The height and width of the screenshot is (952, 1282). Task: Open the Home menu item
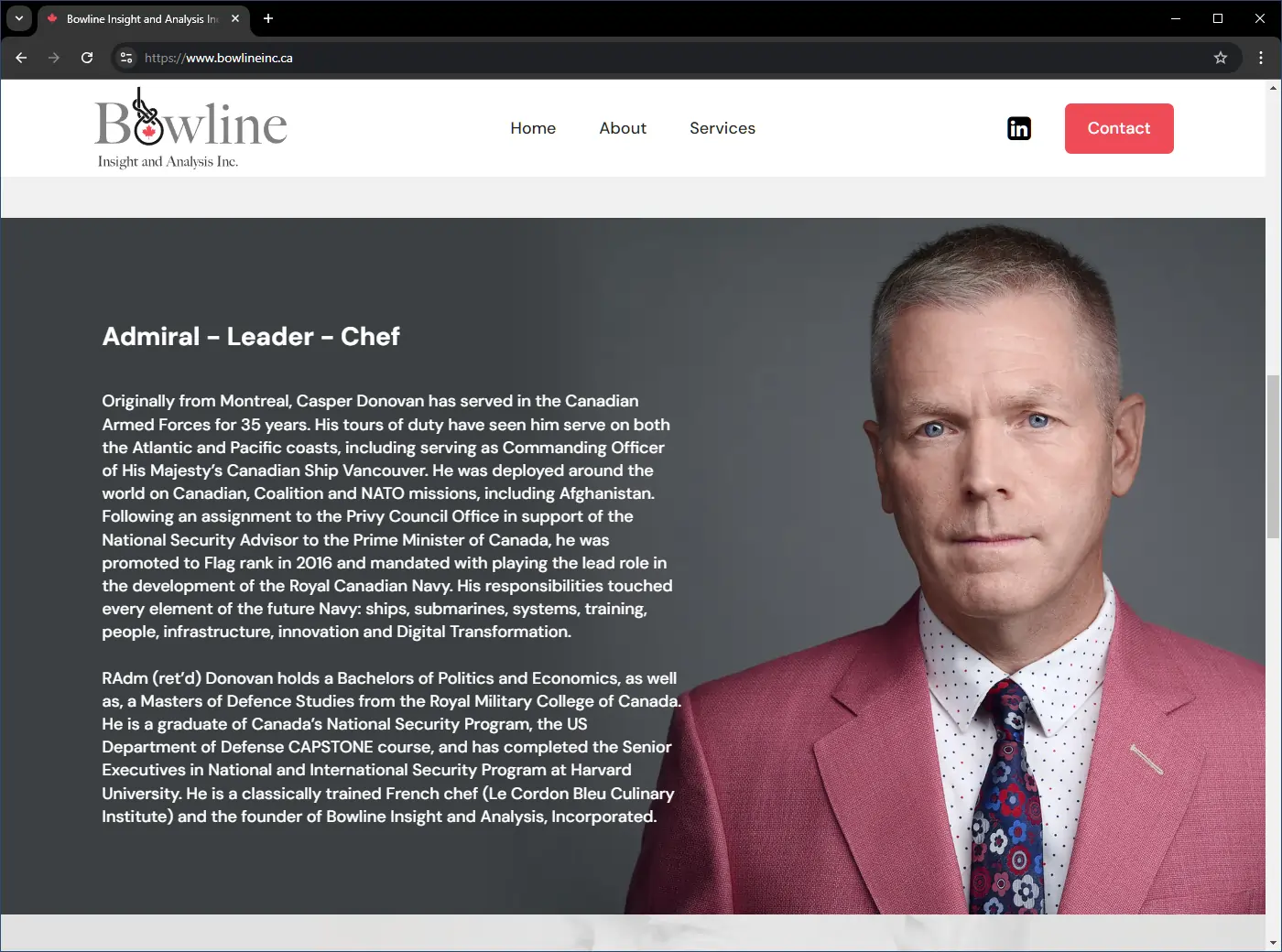pos(533,128)
